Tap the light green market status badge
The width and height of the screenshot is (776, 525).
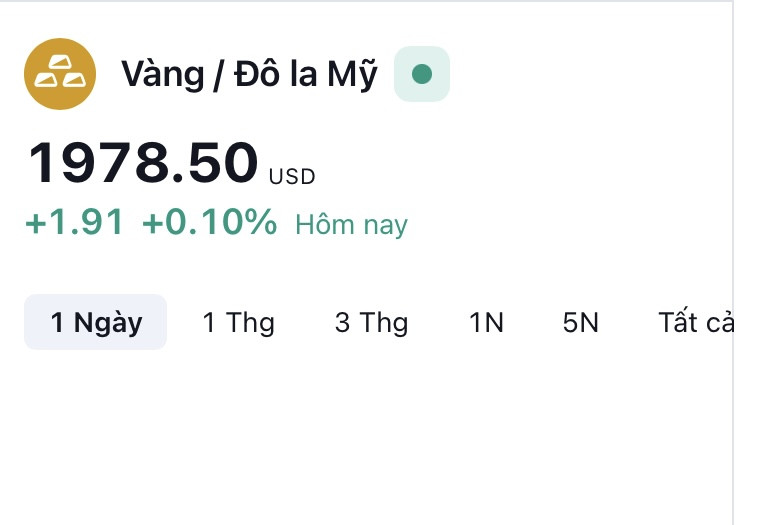click(x=422, y=74)
